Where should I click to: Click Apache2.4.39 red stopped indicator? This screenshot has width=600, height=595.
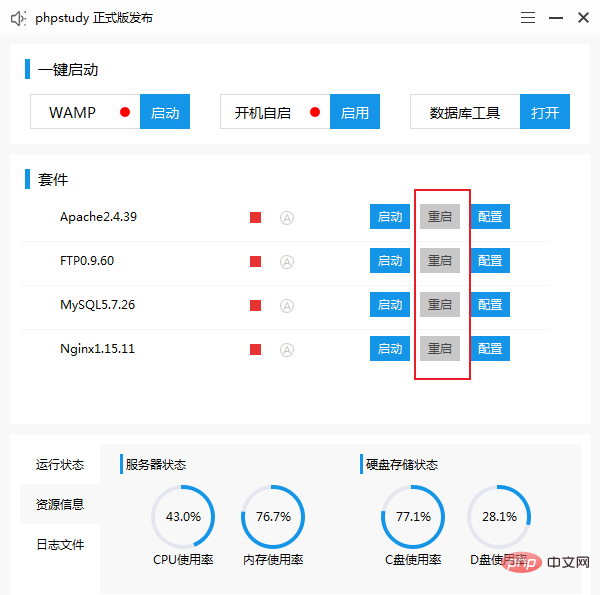tap(255, 217)
